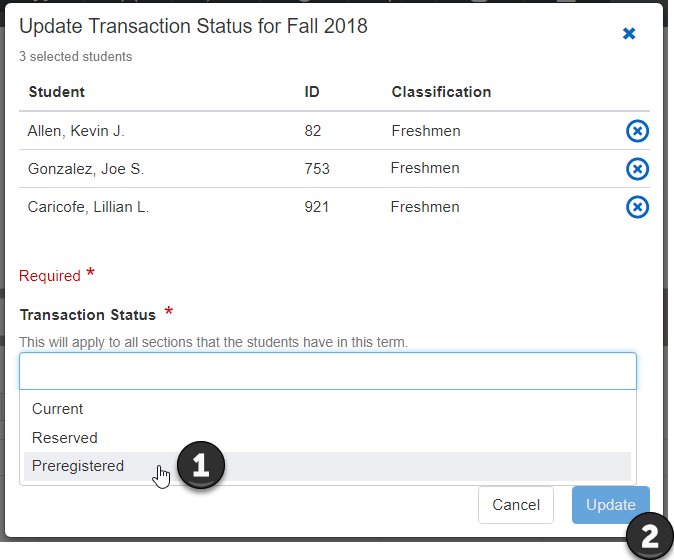Close the Update Transaction Status dialog
The image size is (674, 560).
pos(629,34)
